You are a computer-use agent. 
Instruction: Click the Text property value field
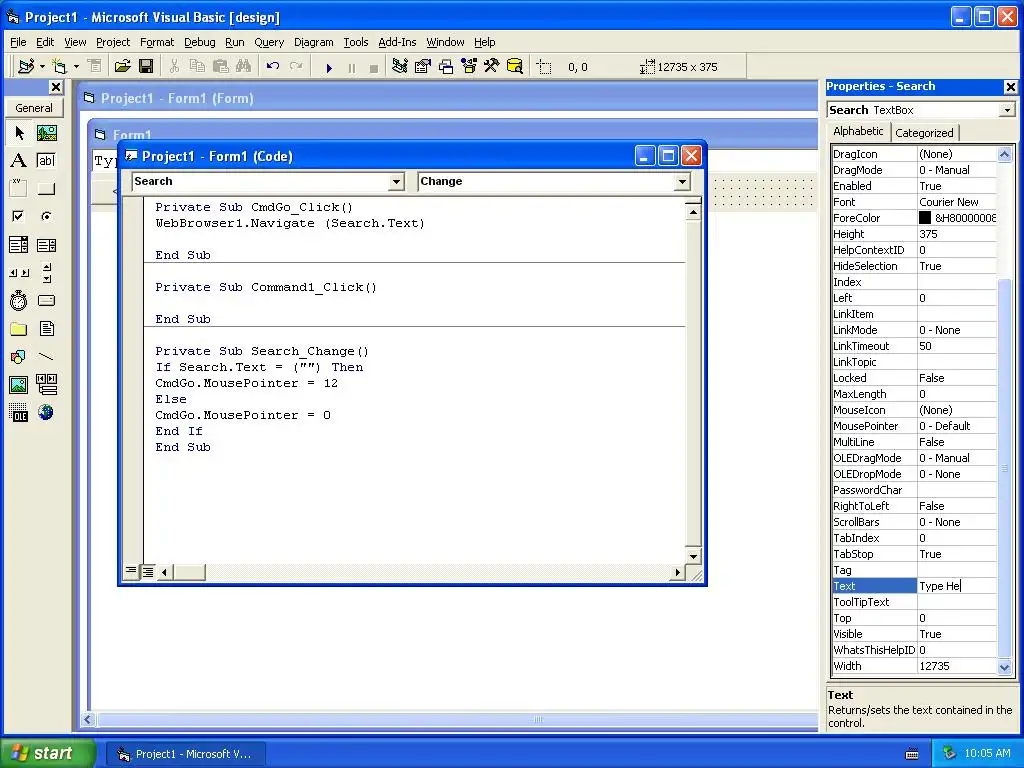(957, 586)
